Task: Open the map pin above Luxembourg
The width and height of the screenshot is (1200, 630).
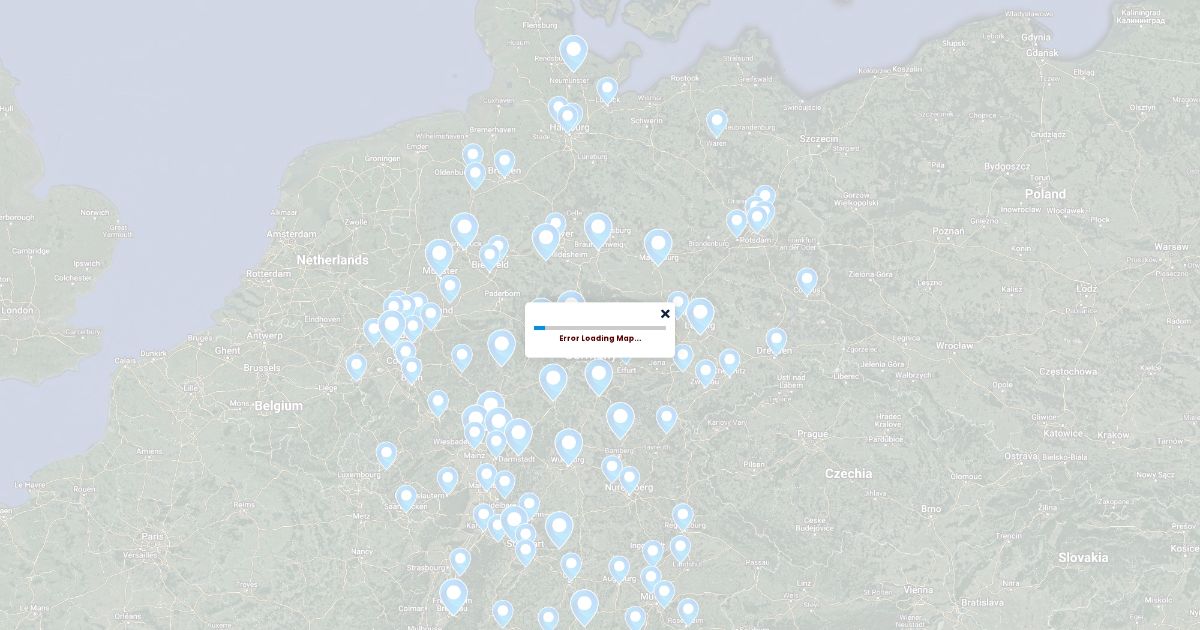Action: pyautogui.click(x=386, y=456)
